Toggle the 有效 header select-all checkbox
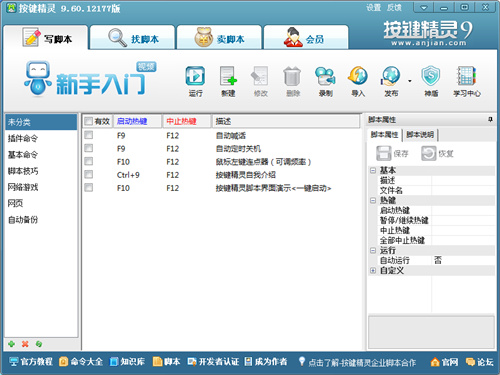The image size is (500, 375). (x=88, y=121)
